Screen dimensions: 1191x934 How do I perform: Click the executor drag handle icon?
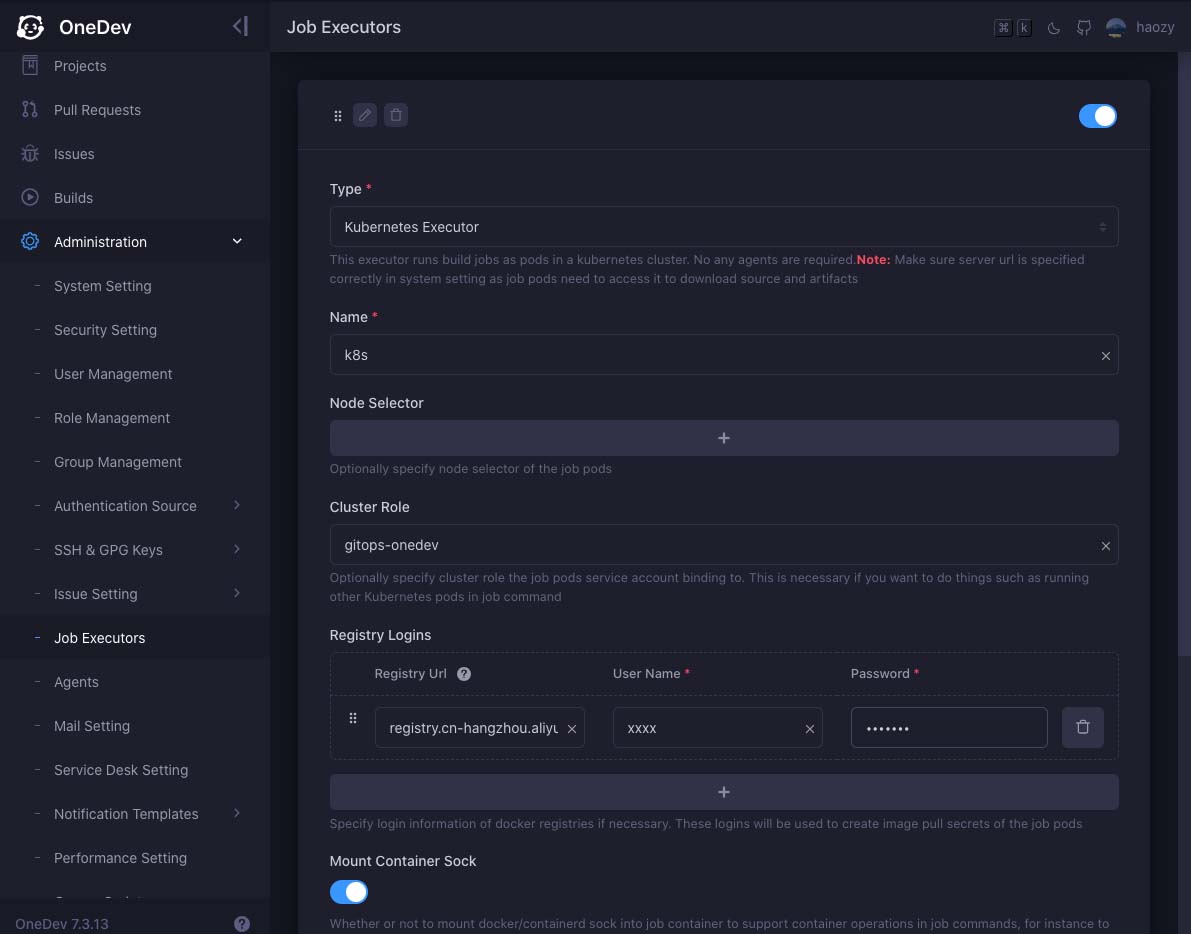pyautogui.click(x=338, y=115)
